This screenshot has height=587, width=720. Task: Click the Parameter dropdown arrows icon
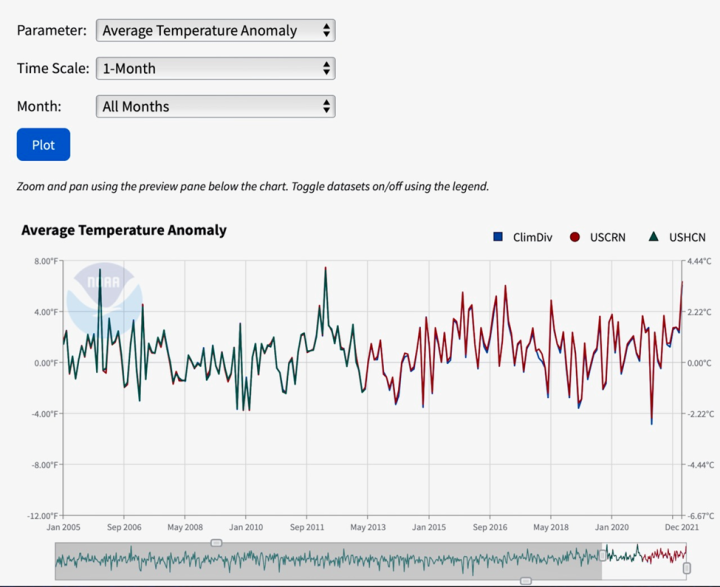point(327,30)
